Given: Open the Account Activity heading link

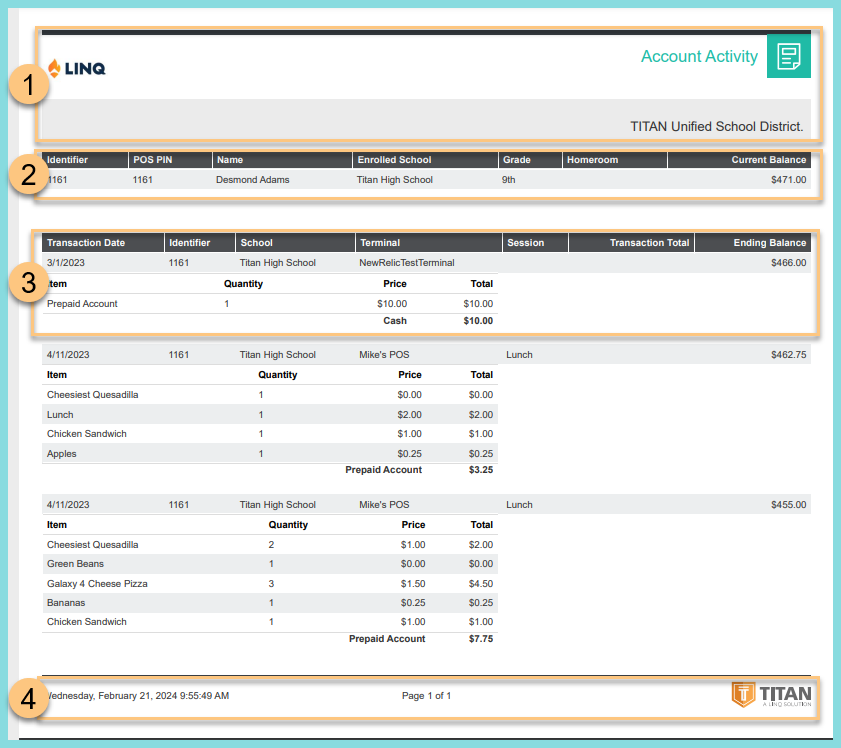Looking at the screenshot, I should click(x=699, y=57).
